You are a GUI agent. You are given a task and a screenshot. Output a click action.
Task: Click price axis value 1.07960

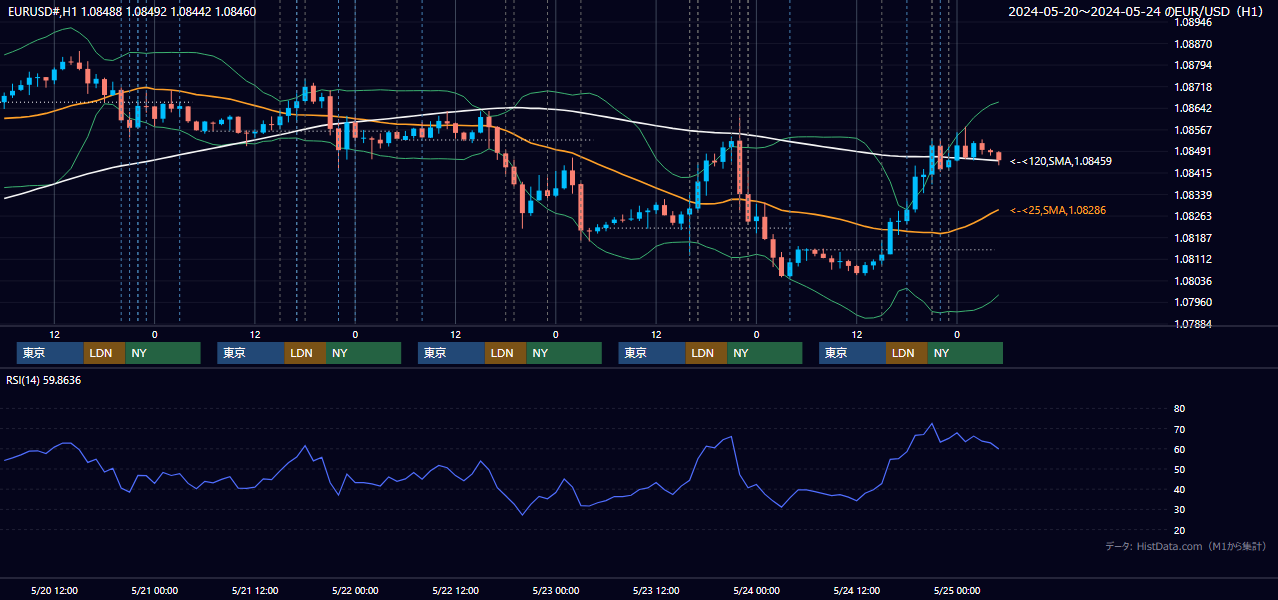point(1193,302)
